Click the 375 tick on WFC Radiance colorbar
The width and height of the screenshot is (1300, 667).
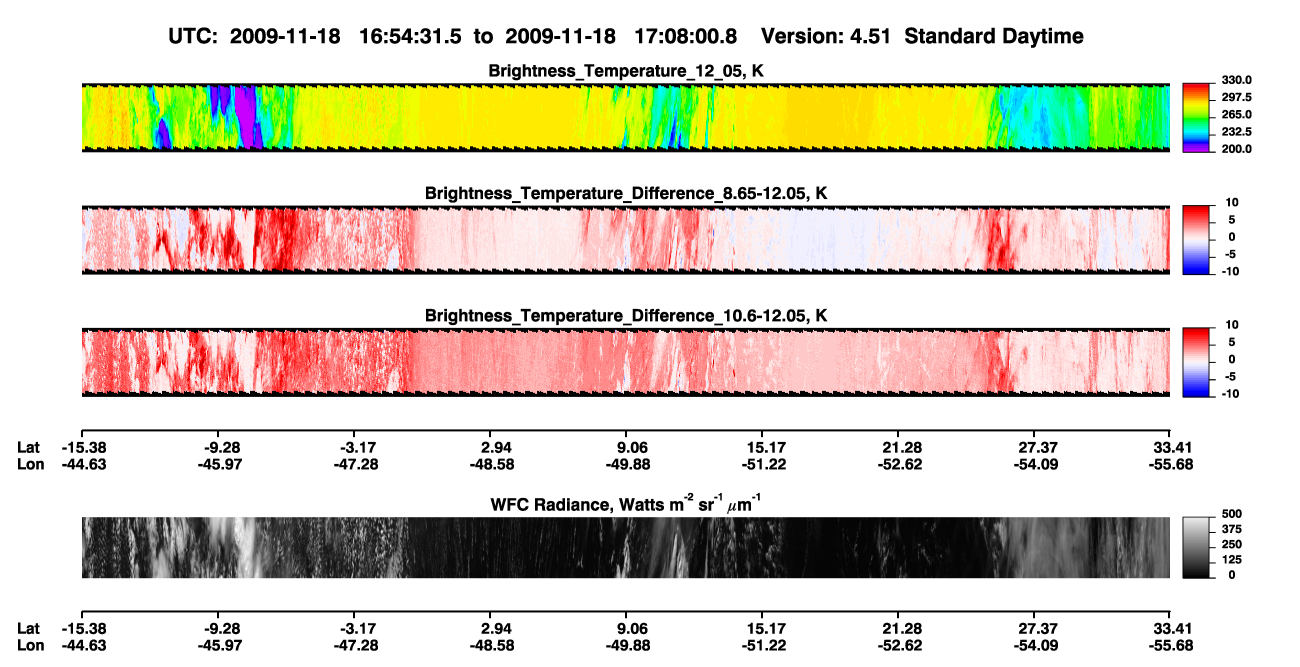coord(1231,530)
